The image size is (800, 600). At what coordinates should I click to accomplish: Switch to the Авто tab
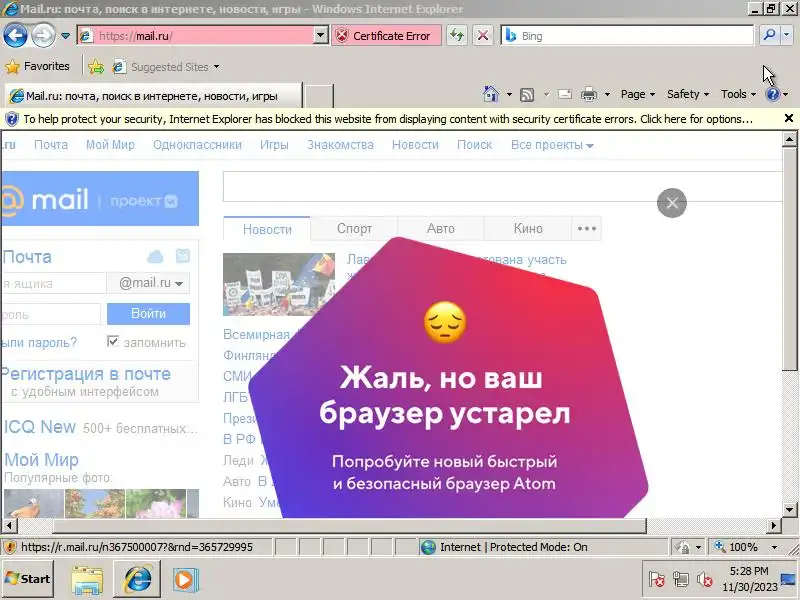point(441,229)
